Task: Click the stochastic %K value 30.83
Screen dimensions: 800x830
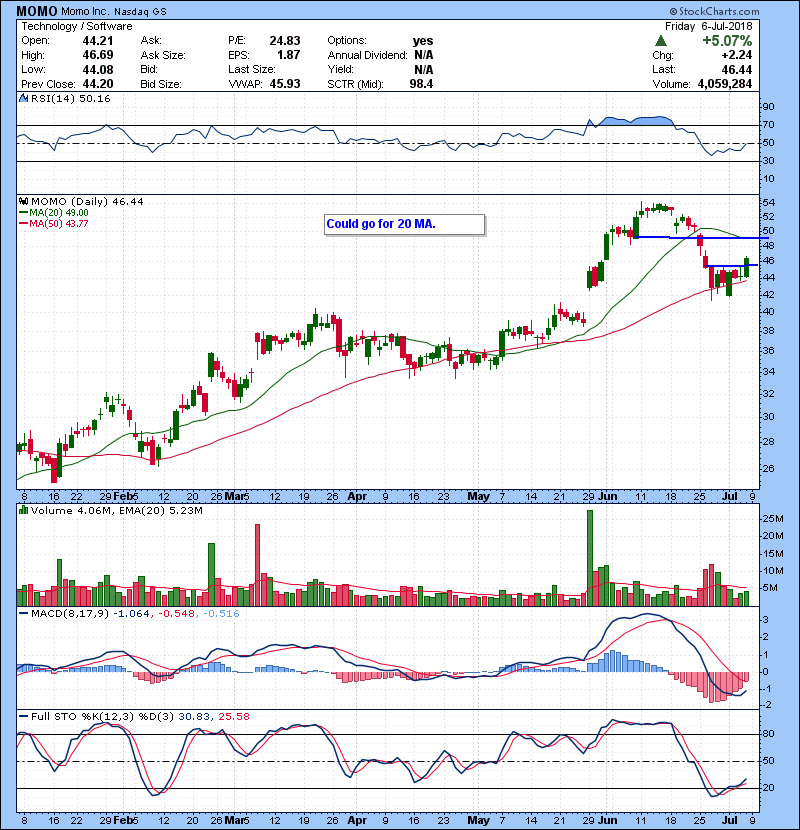Action: coord(193,717)
